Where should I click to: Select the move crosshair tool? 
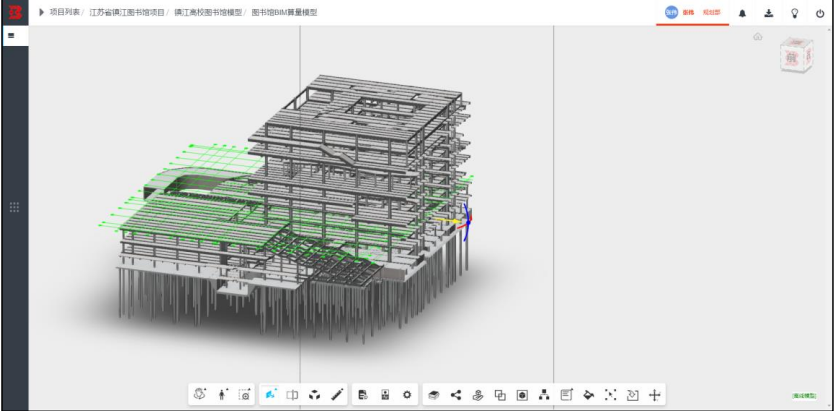(654, 395)
